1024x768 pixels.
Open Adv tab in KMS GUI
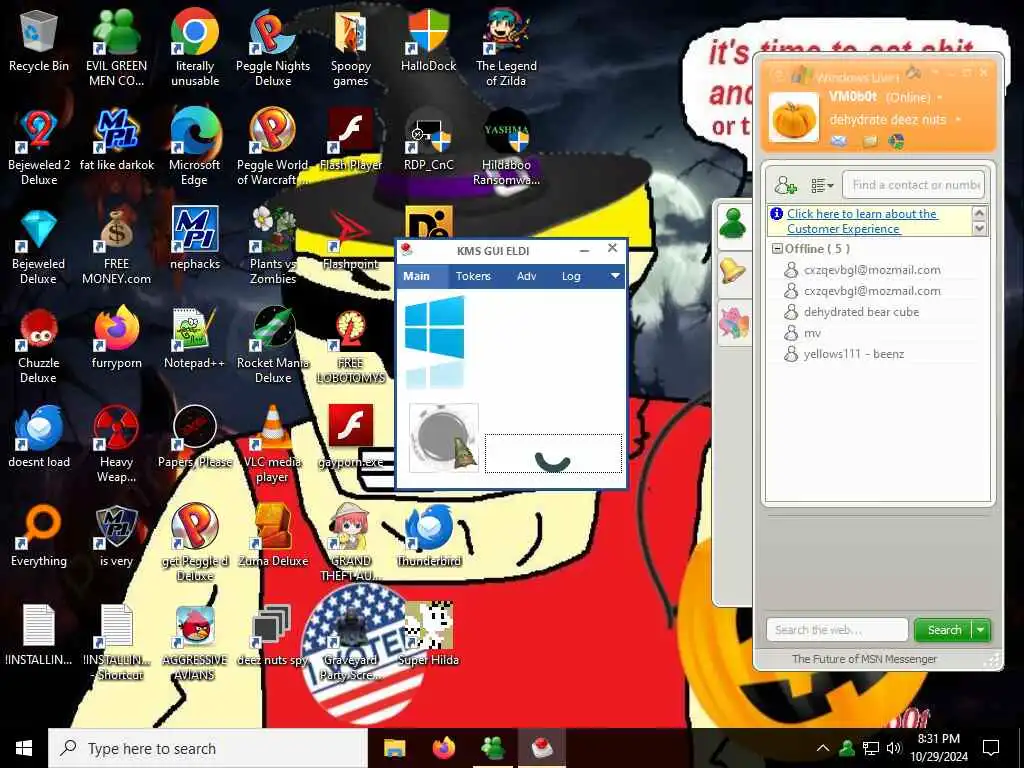526,276
